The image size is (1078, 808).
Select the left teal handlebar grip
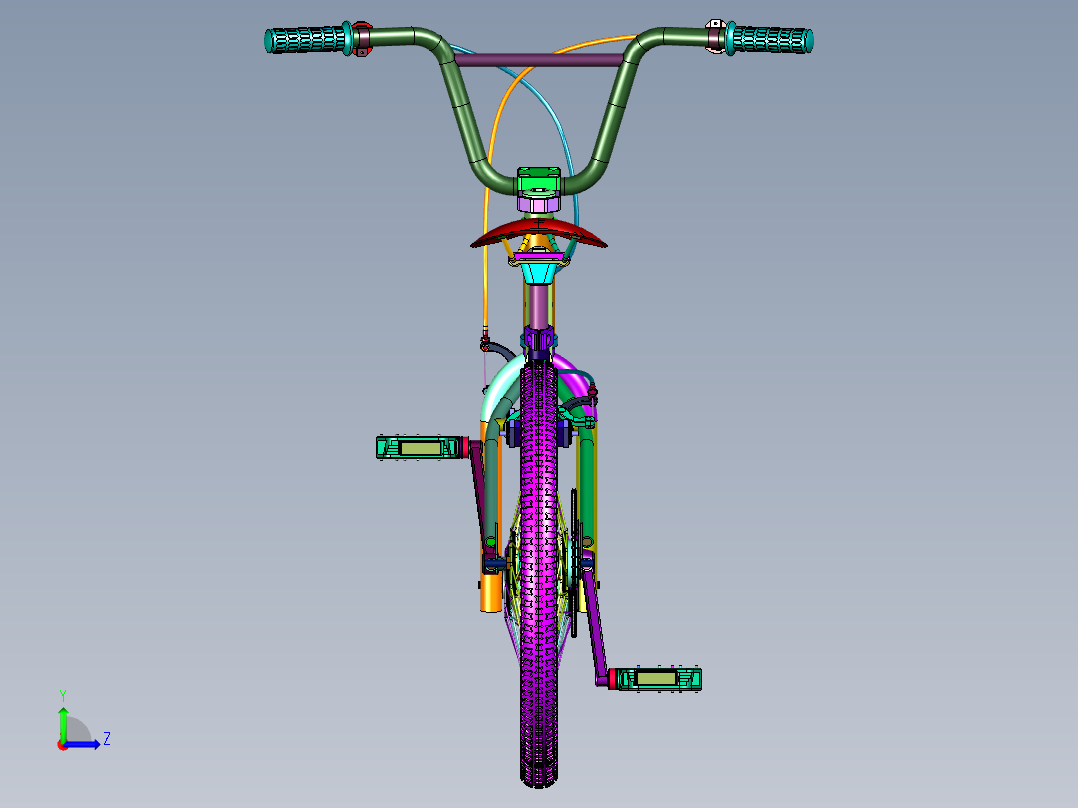[x=308, y=40]
